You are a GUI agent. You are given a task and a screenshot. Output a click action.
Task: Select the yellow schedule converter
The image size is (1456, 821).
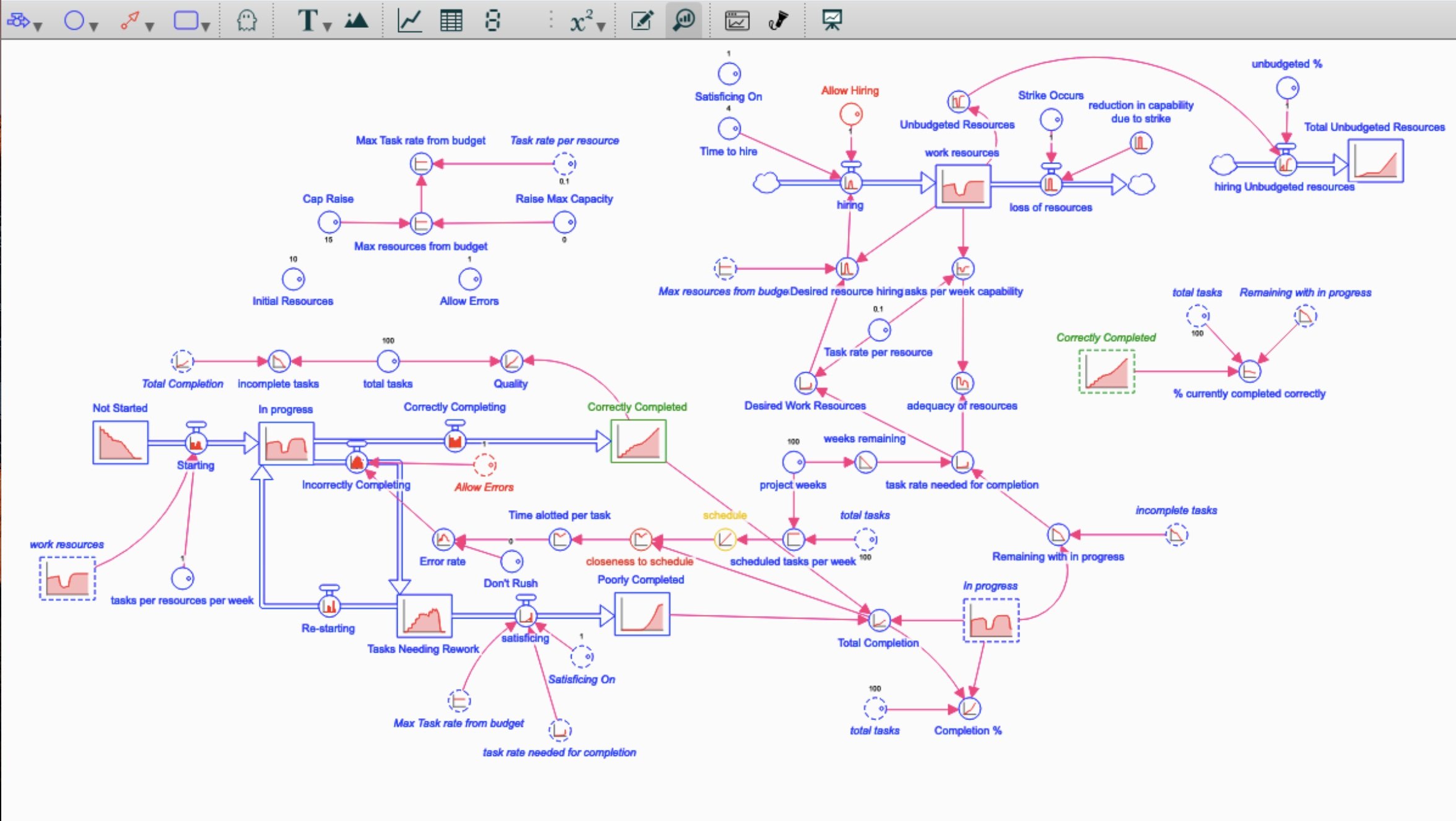(x=724, y=539)
